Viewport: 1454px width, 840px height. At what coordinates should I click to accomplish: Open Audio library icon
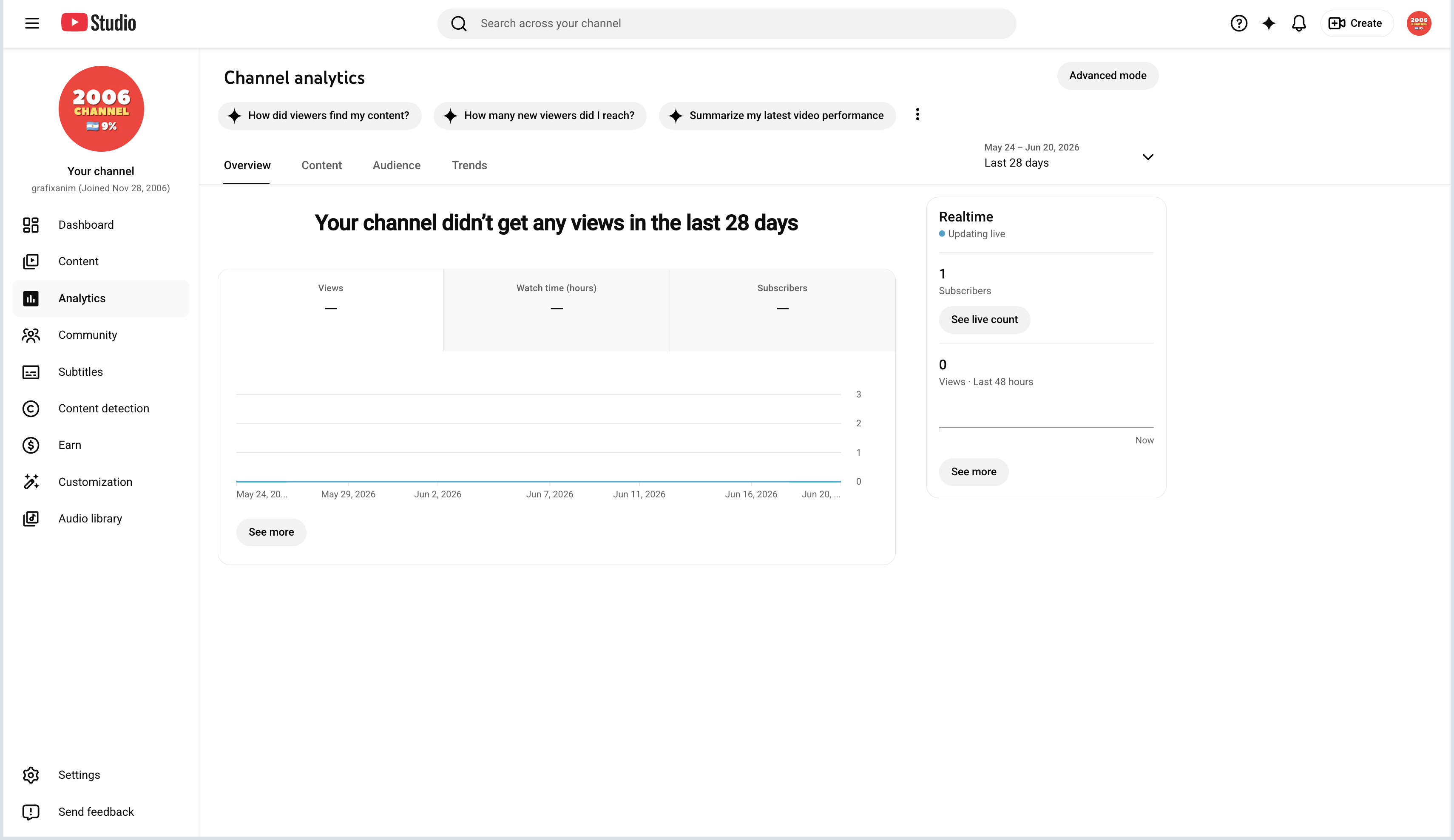coord(31,519)
